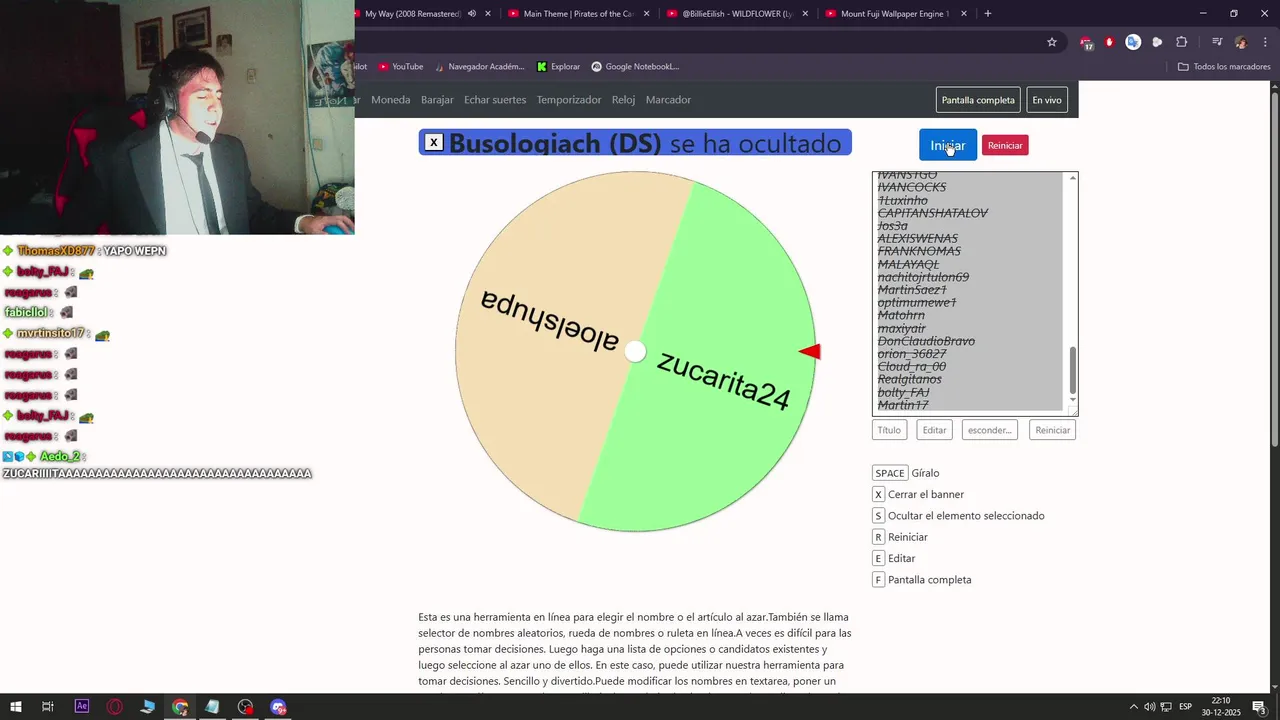Click the red Reiniciar button beside Iniciar
The image size is (1280, 720).
1005,145
